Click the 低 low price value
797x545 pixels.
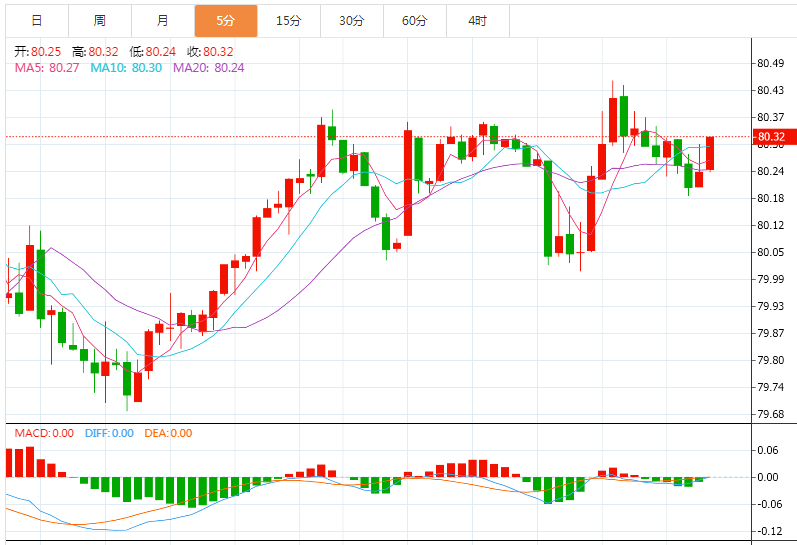coord(160,52)
